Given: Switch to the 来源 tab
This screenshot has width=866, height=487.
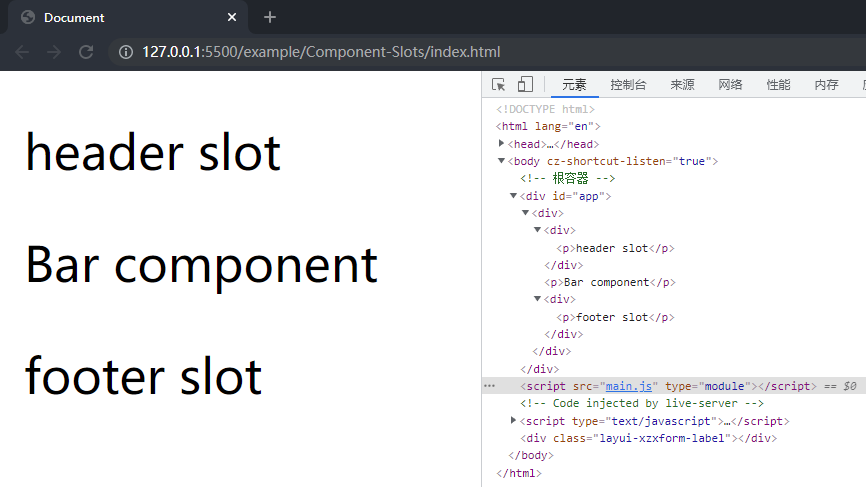Looking at the screenshot, I should (682, 84).
